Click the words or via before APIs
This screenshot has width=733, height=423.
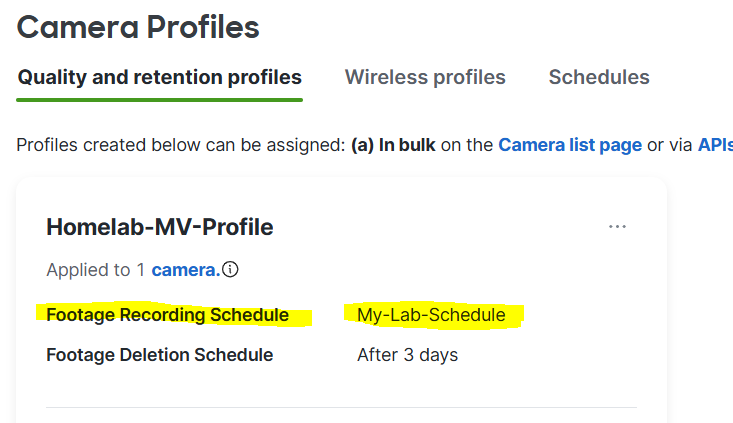(669, 145)
